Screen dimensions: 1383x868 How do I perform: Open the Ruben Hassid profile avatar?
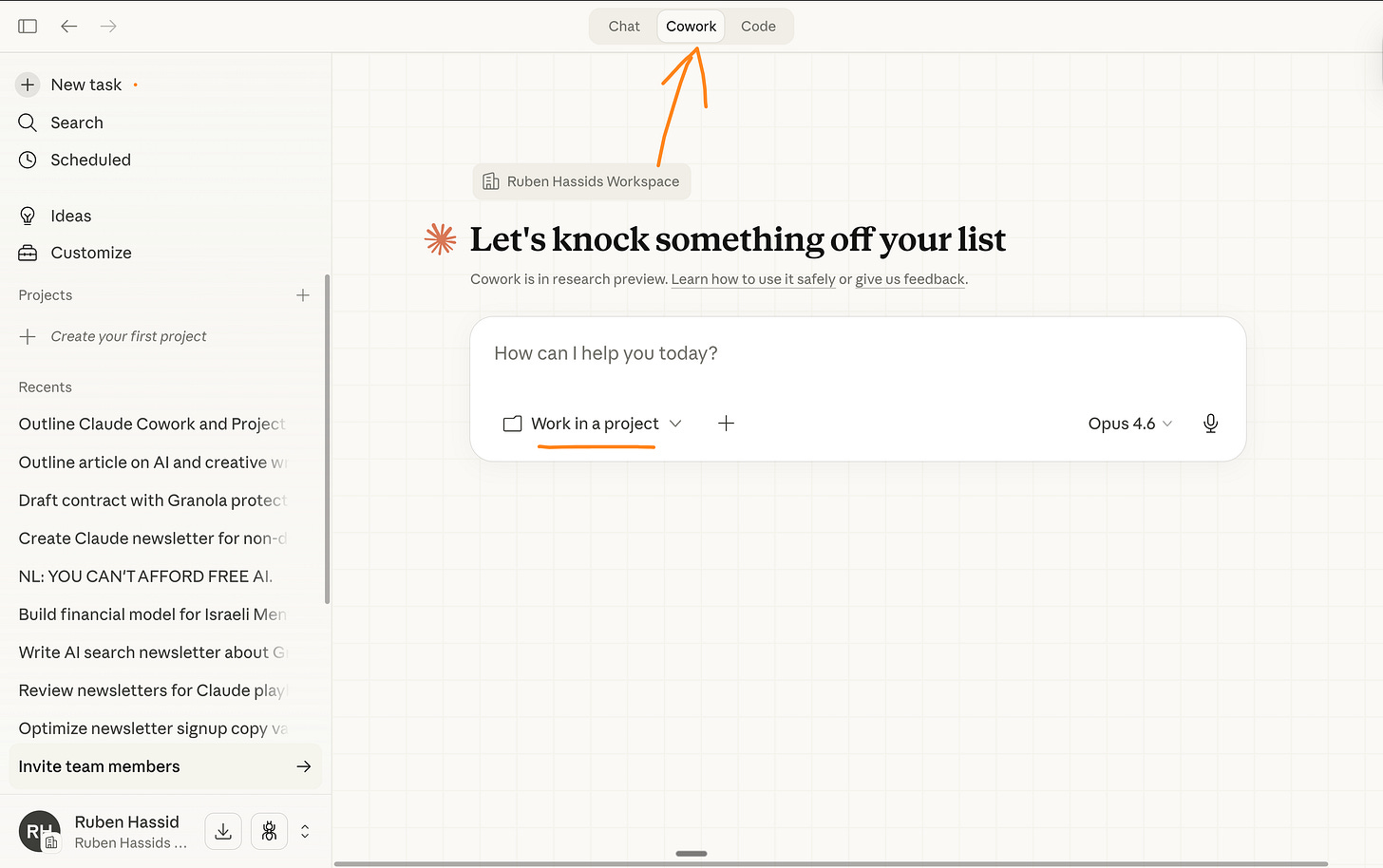39,831
